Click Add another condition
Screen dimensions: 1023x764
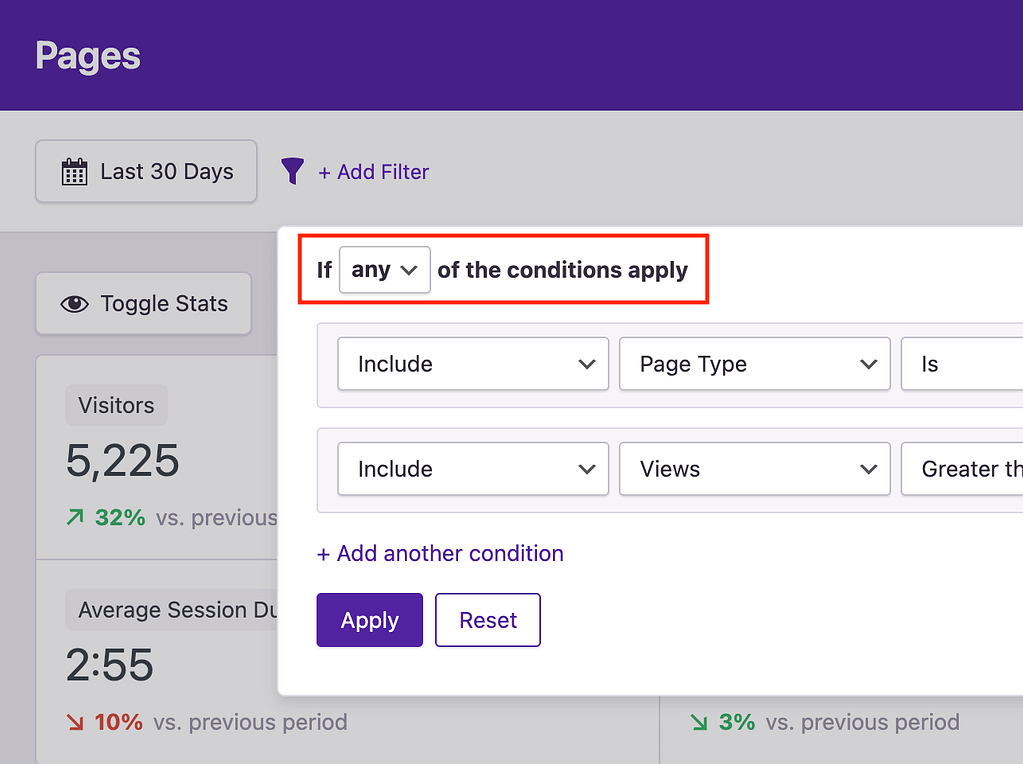coord(439,553)
